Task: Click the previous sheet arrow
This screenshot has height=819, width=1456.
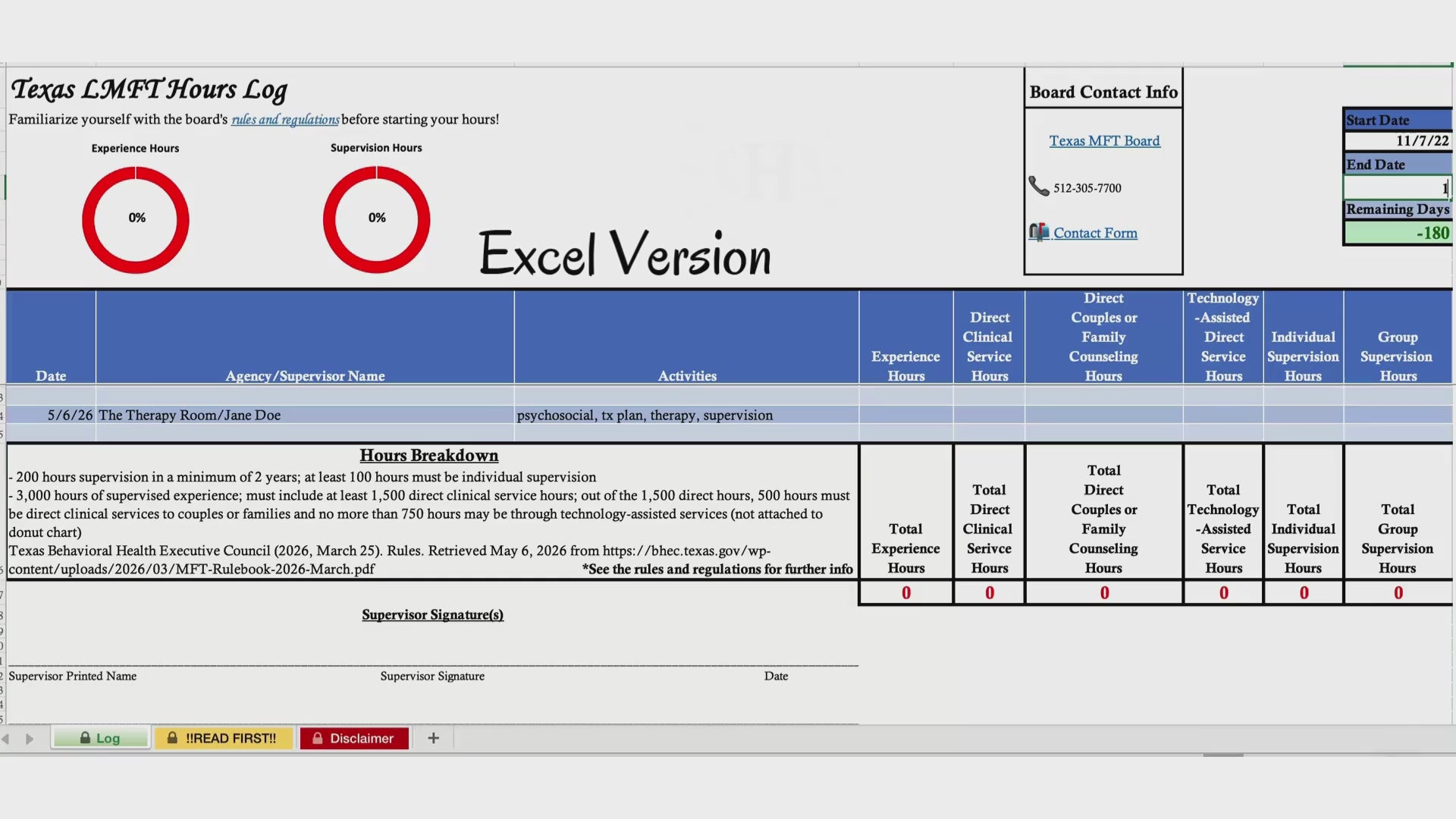Action: click(x=6, y=739)
